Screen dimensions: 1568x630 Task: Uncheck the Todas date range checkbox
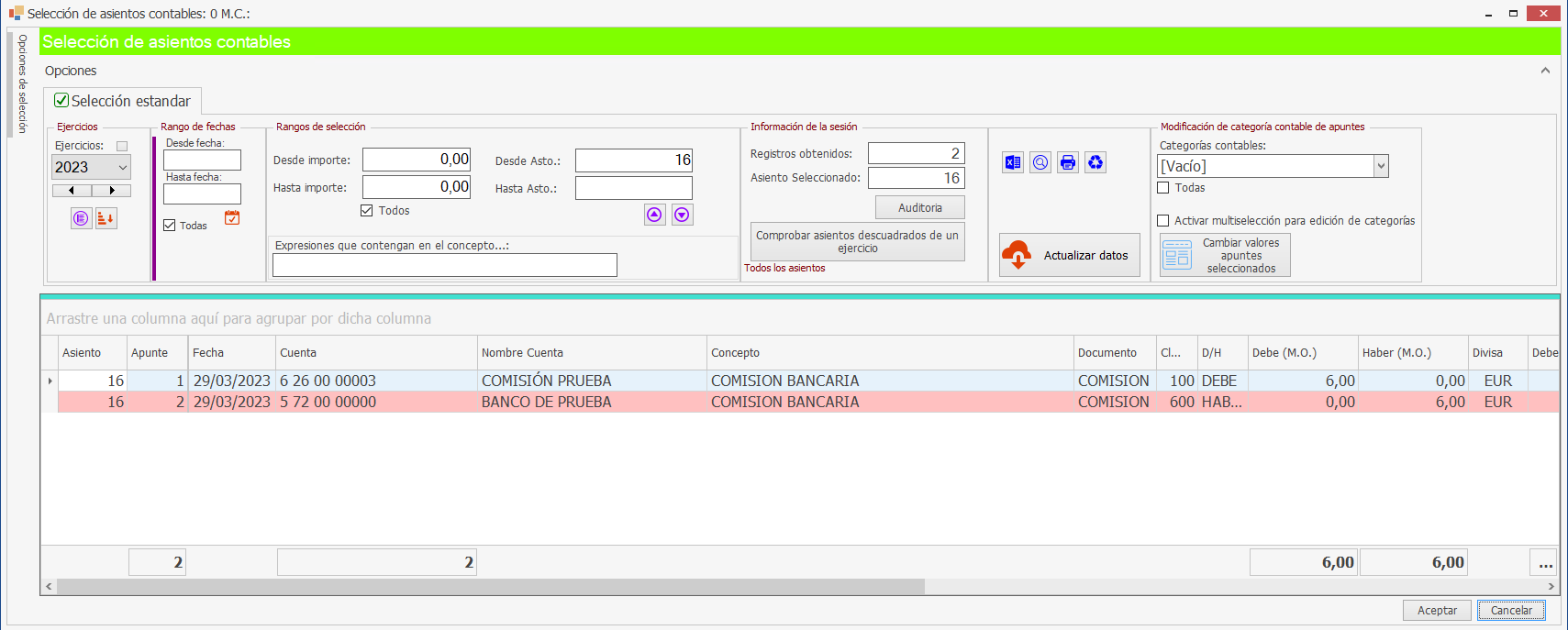(170, 226)
